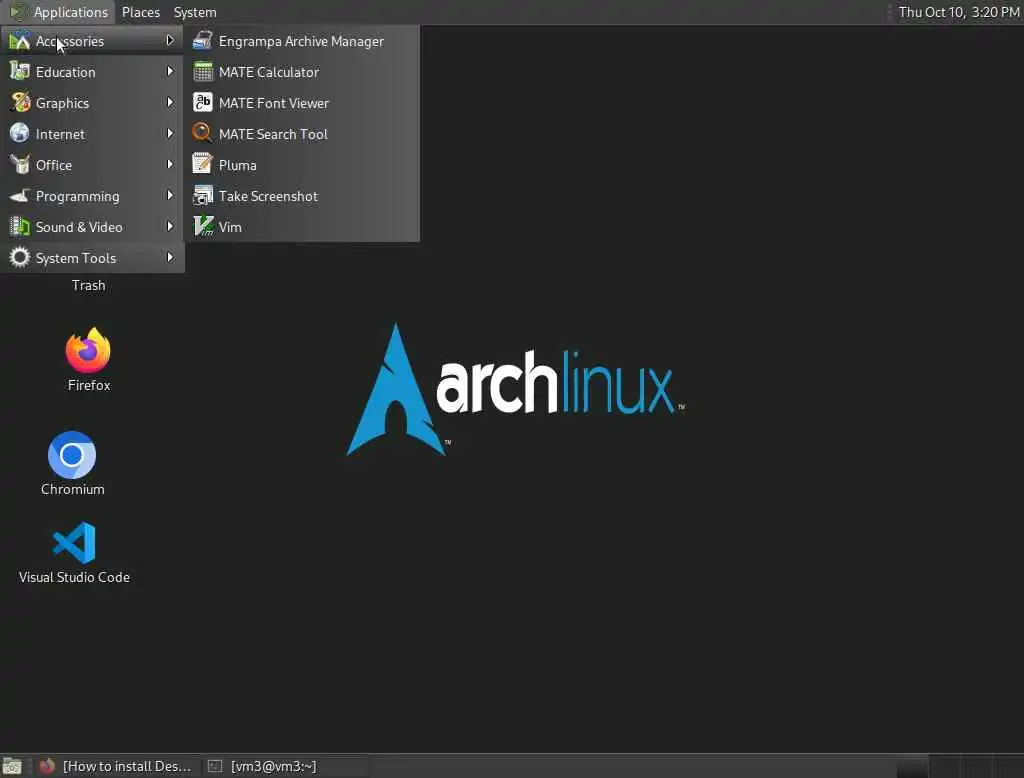Open the System menu
The height and width of the screenshot is (778, 1024).
tap(195, 12)
